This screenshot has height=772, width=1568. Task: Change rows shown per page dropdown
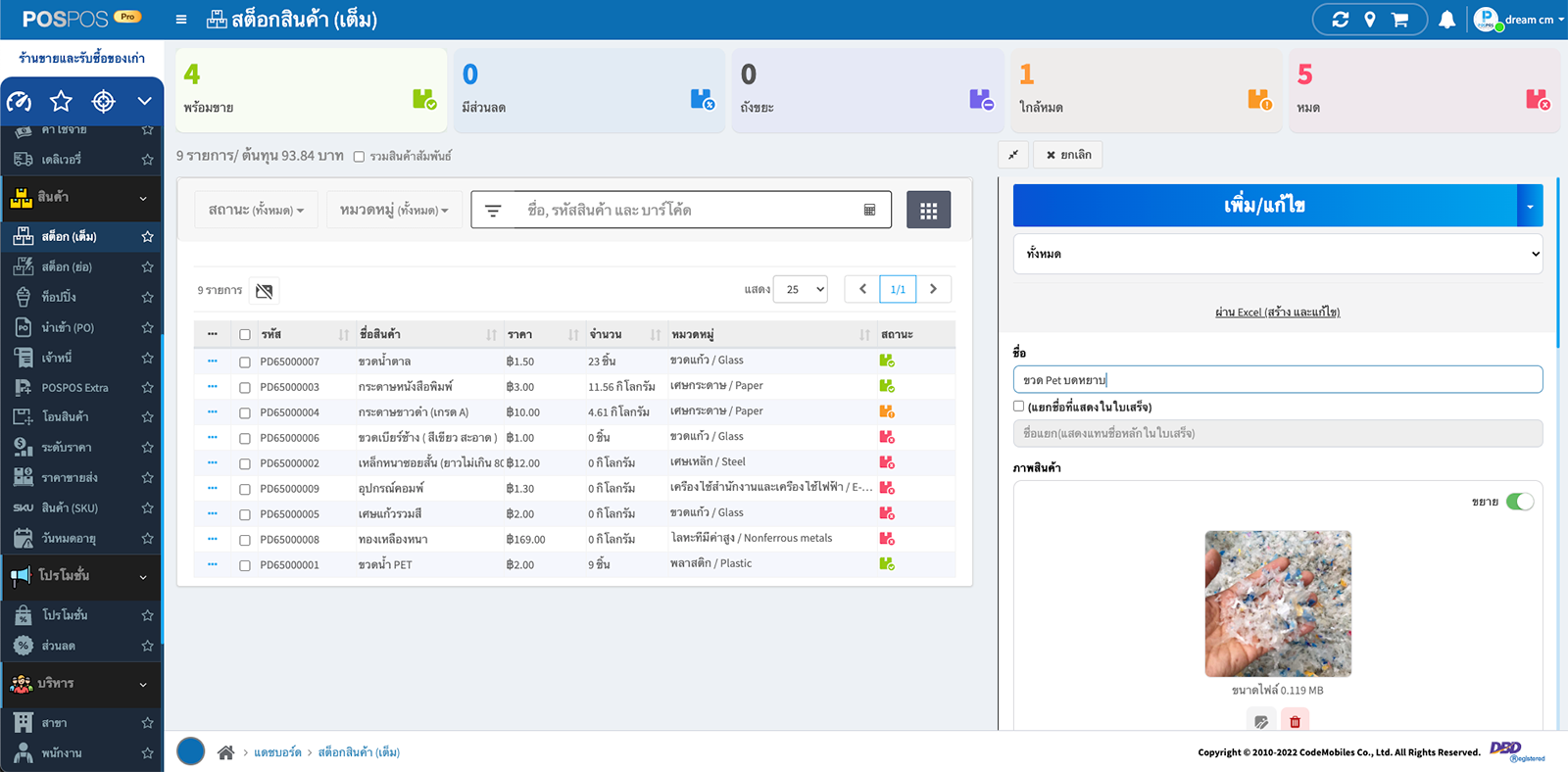[x=801, y=289]
